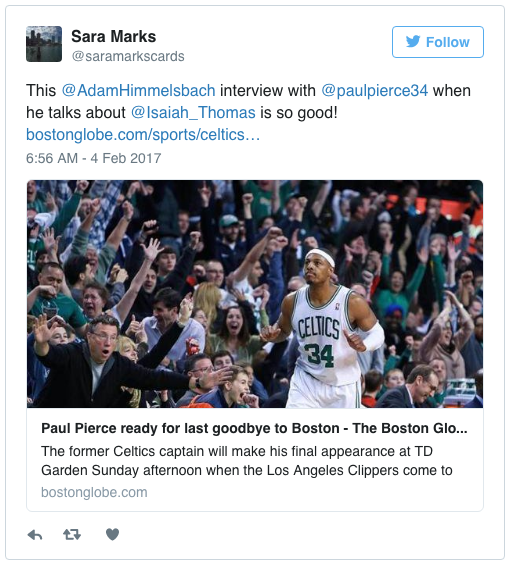Follow Sara Marks

[x=438, y=42]
